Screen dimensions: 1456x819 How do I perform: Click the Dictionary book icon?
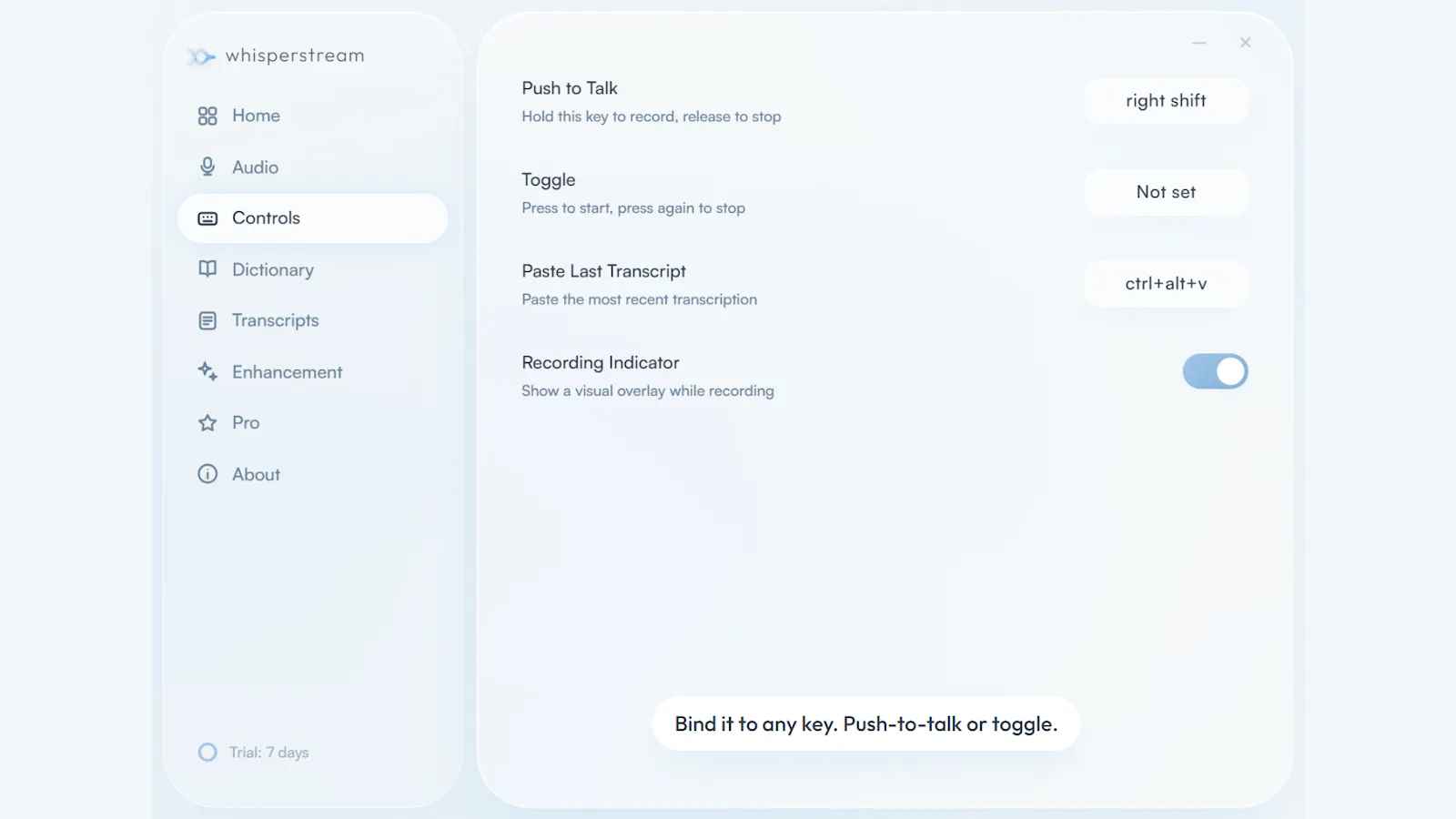tap(207, 269)
